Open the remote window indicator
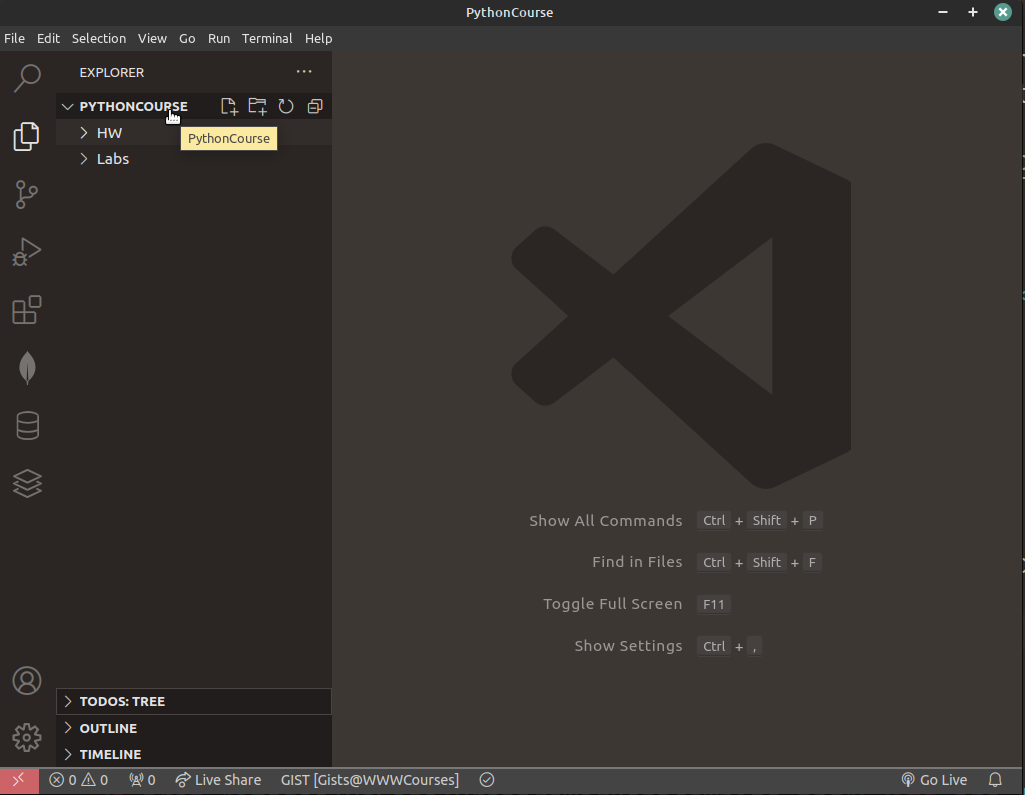The image size is (1025, 795). click(19, 780)
